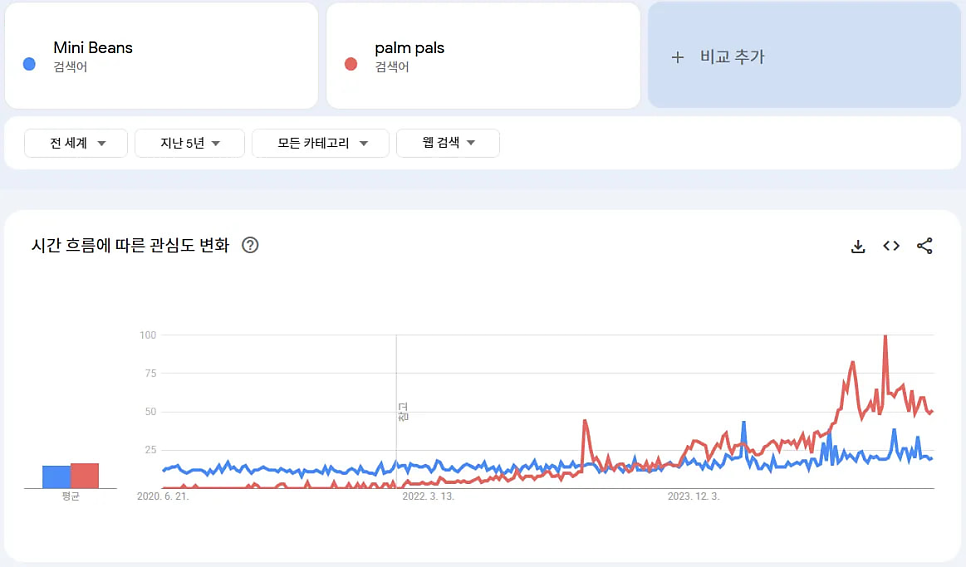This screenshot has height=567, width=966.
Task: Click the red average bar
Action: 85,476
